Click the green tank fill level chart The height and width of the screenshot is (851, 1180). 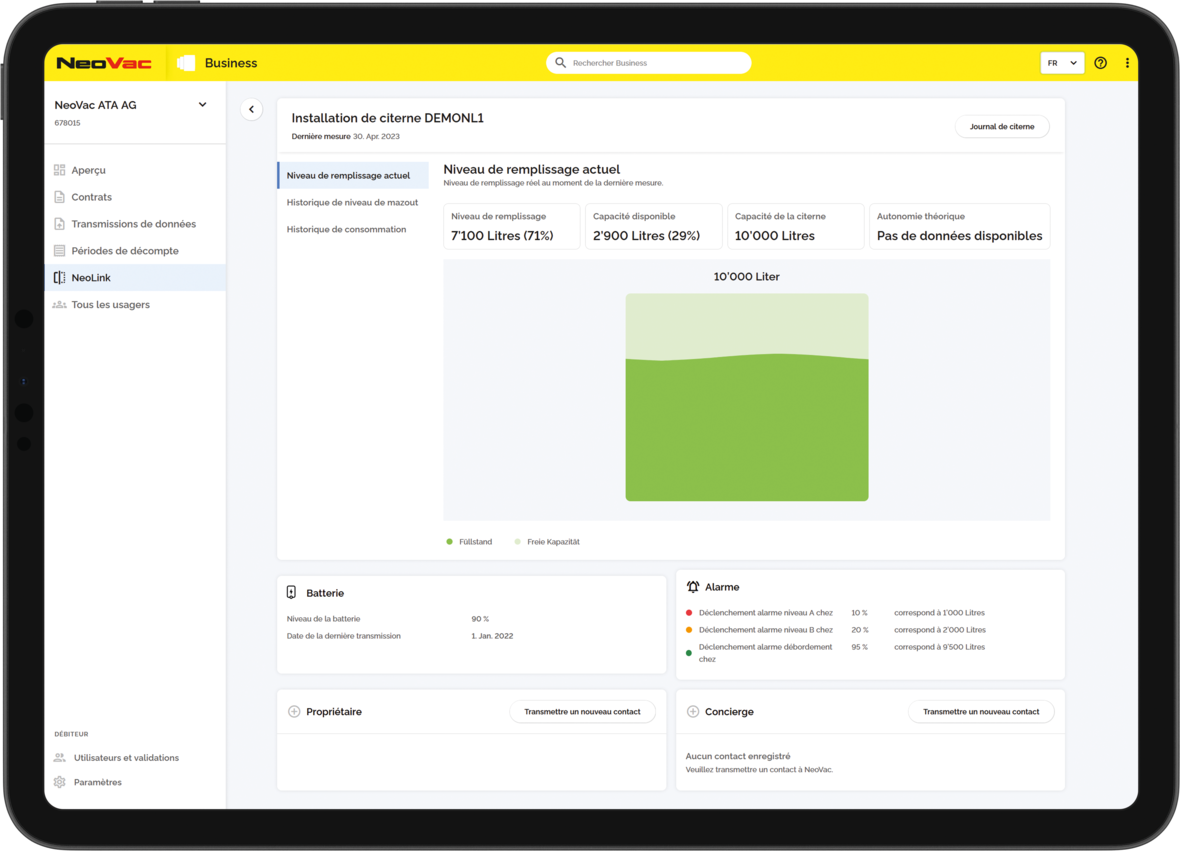747,430
